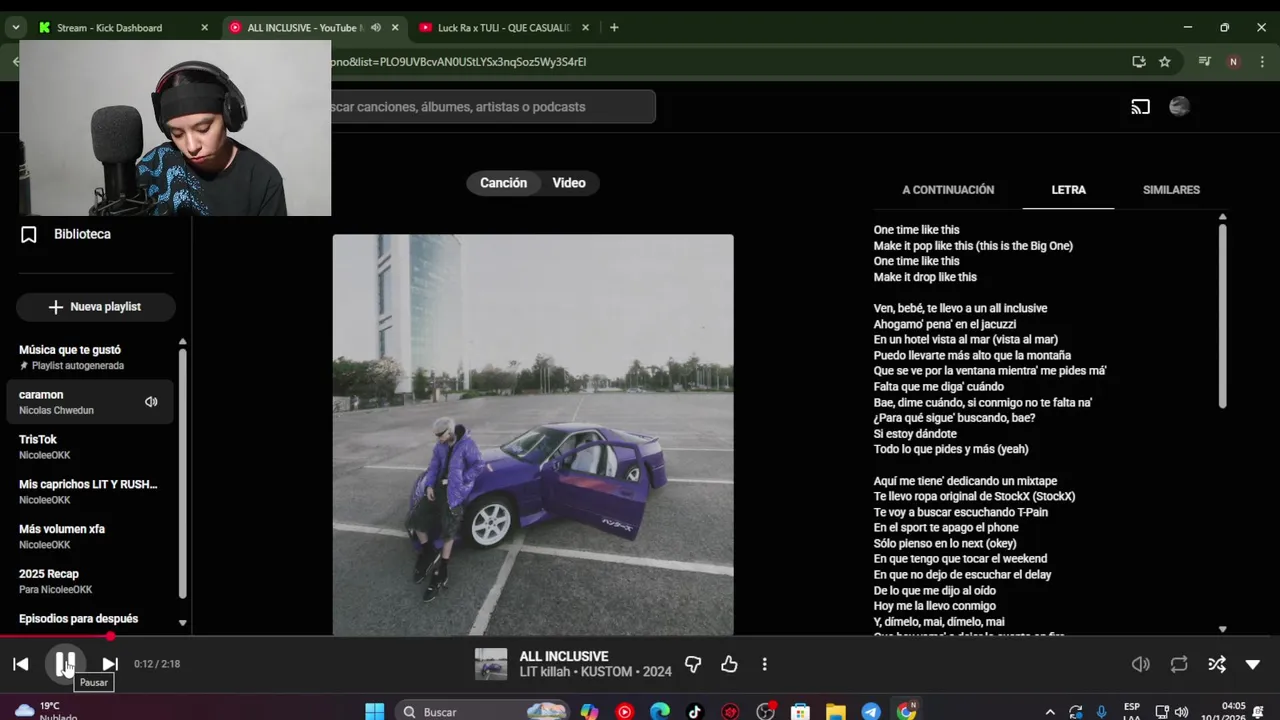Image resolution: width=1280 pixels, height=720 pixels.
Task: Bookmark this page with star icon
Action: (1165, 61)
